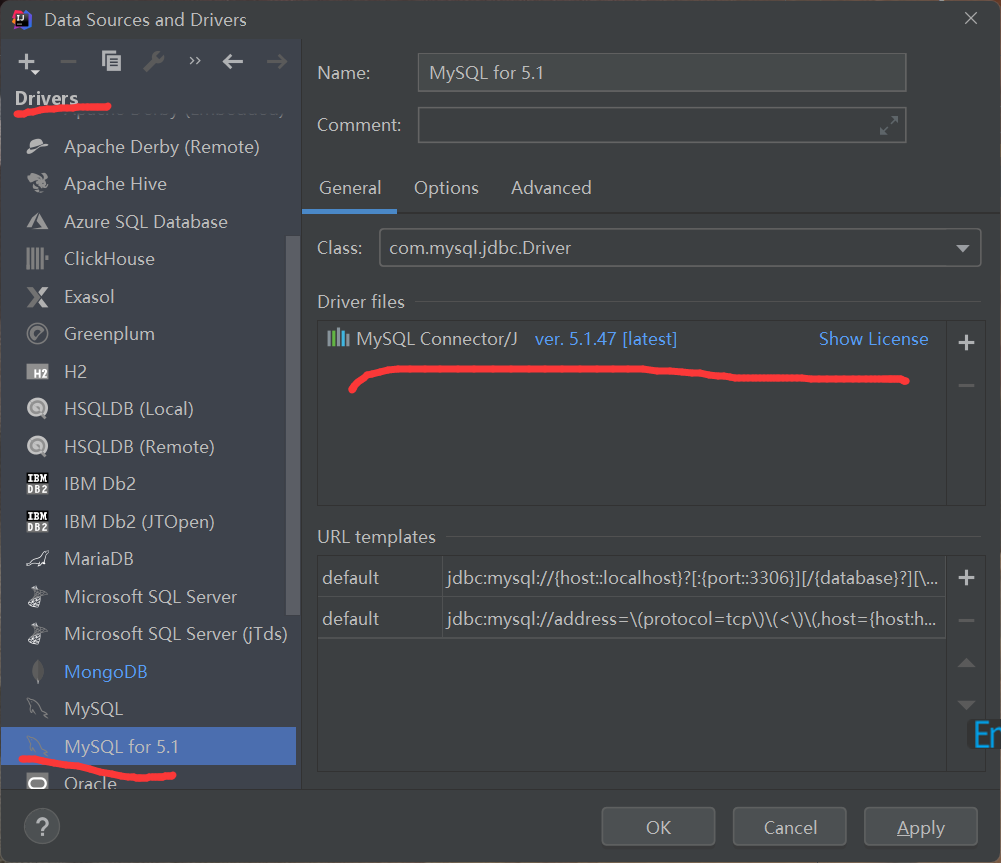Image resolution: width=1001 pixels, height=863 pixels.
Task: Expand the more toolbar actions chevron
Action: click(x=195, y=61)
